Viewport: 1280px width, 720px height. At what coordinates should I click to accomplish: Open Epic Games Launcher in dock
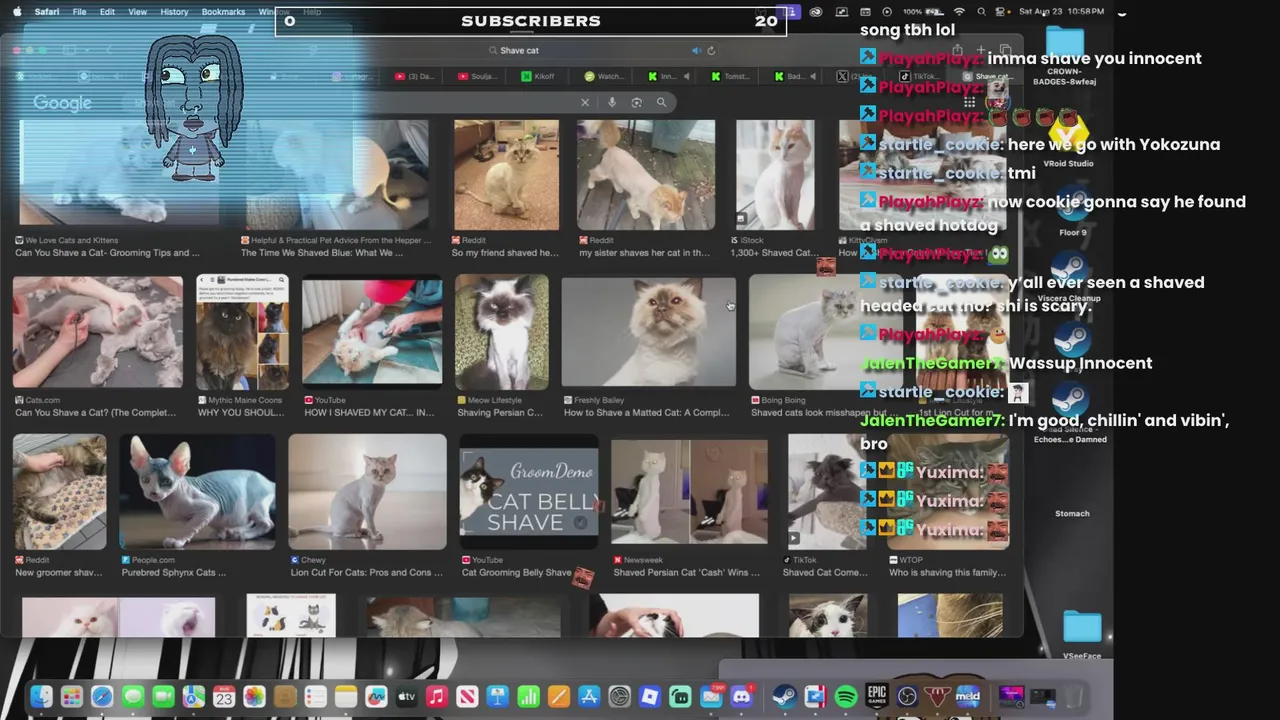click(877, 697)
